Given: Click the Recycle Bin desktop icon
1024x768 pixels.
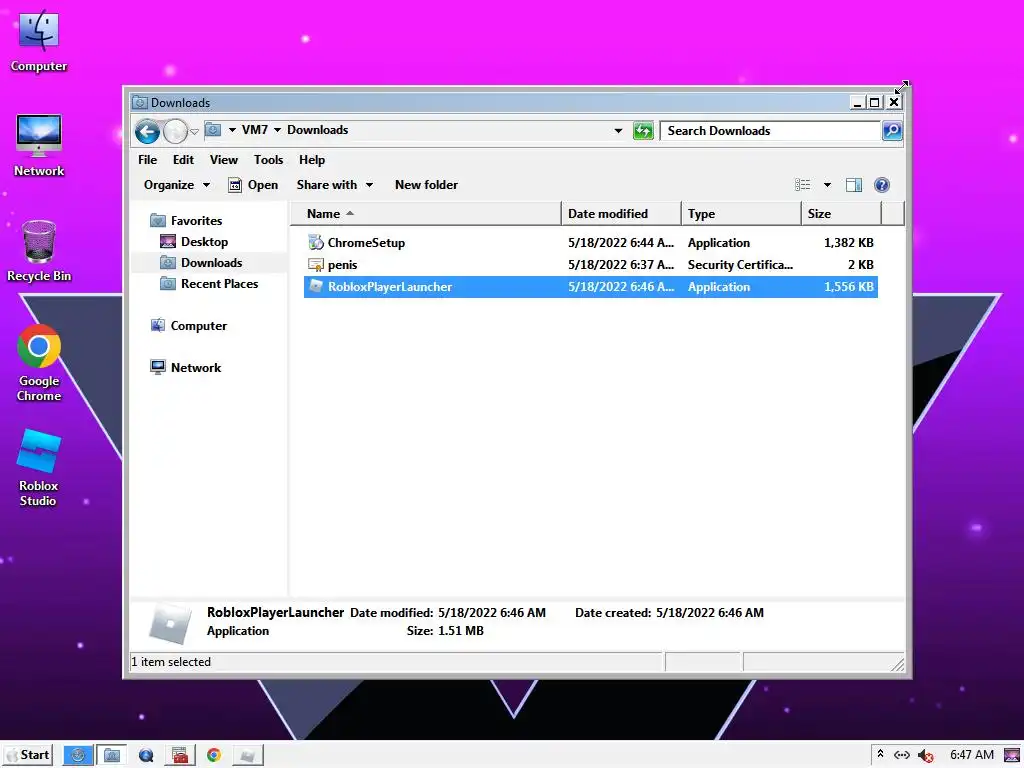Looking at the screenshot, I should click(x=39, y=251).
